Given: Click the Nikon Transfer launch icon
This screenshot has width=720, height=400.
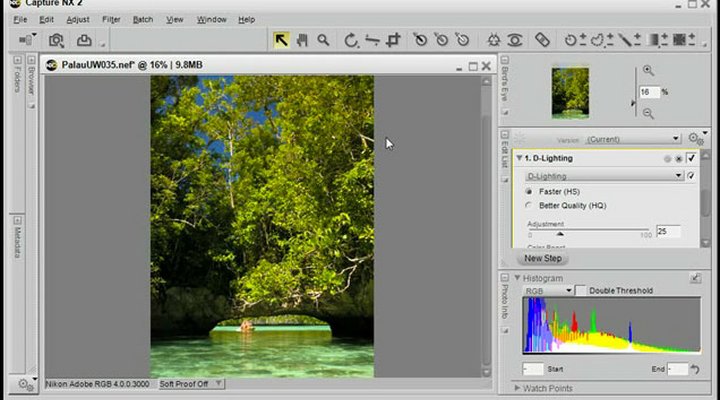Looking at the screenshot, I should coord(56,41).
